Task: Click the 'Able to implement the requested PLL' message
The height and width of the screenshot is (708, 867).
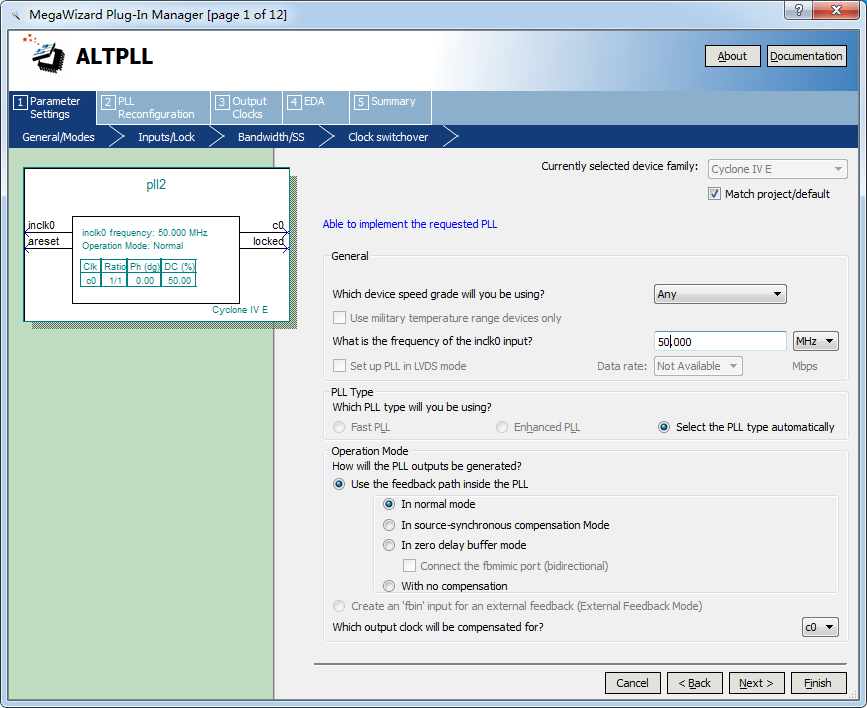Action: coord(410,224)
